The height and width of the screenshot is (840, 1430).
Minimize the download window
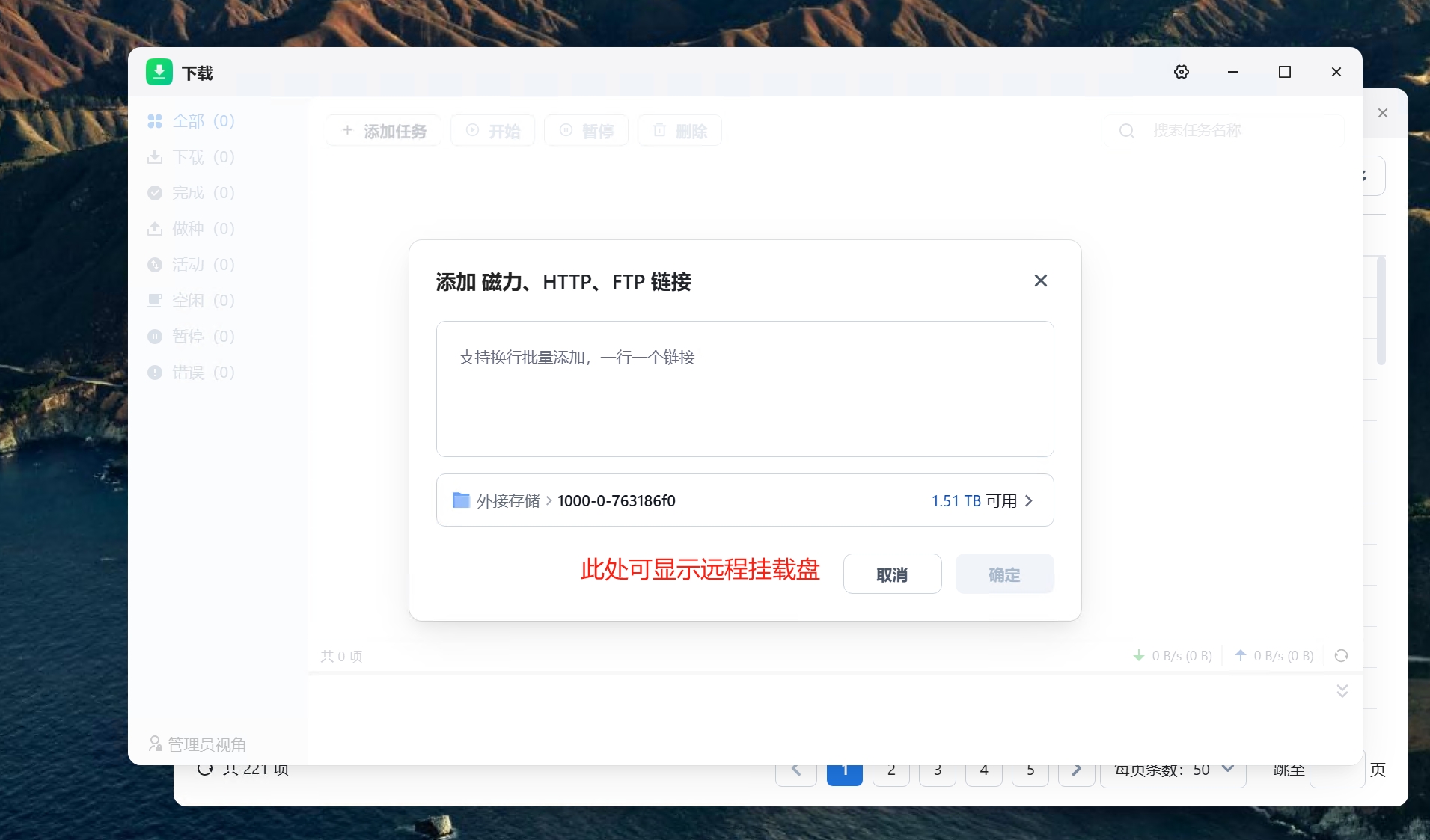[1233, 72]
